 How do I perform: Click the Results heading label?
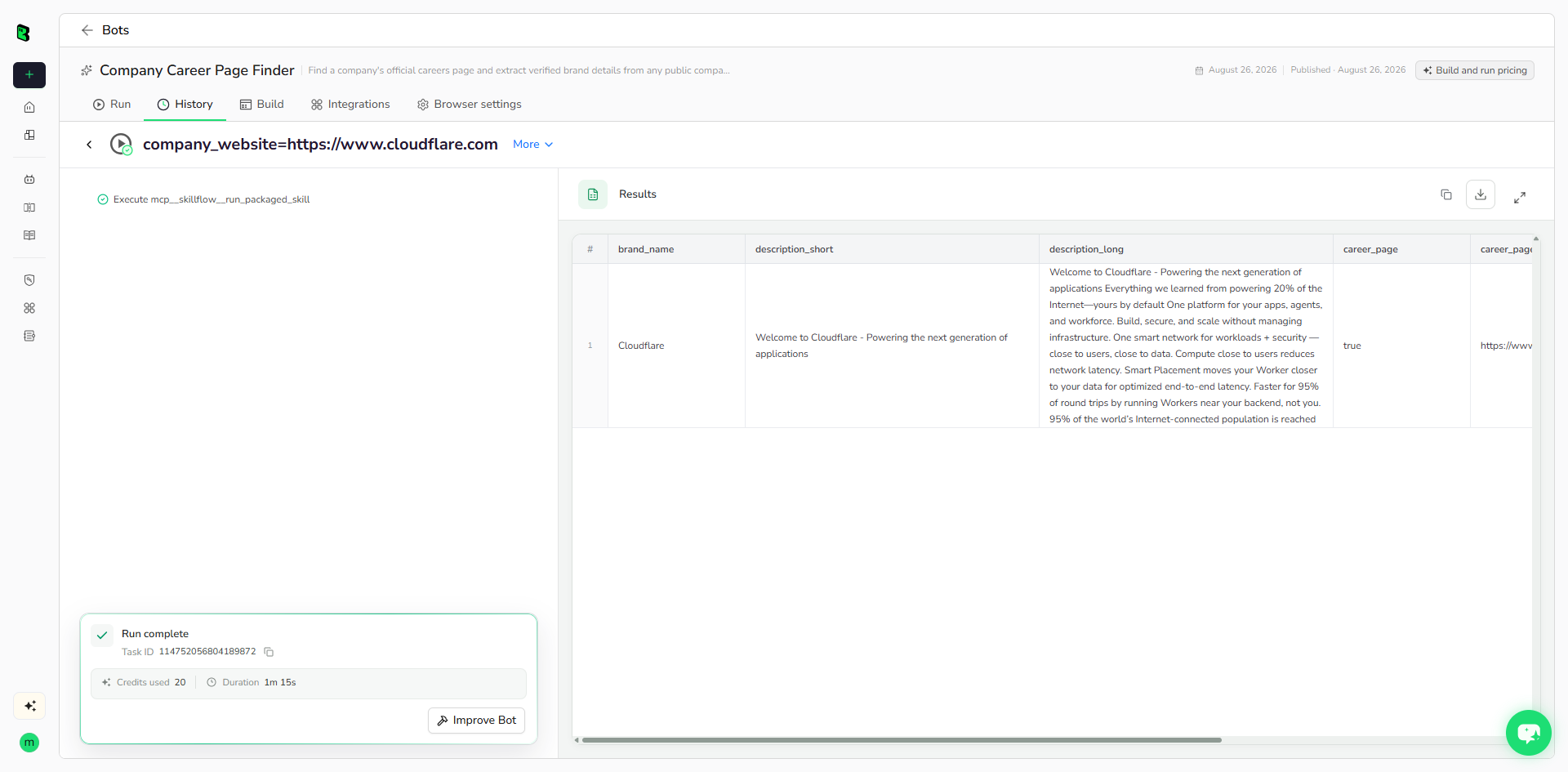[x=638, y=194]
